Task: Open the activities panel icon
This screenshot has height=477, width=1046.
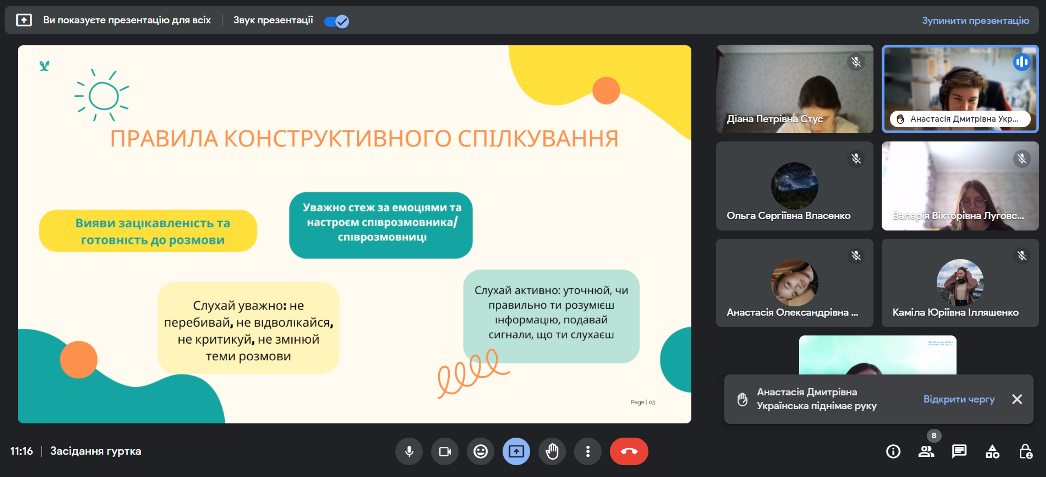Action: pos(992,451)
